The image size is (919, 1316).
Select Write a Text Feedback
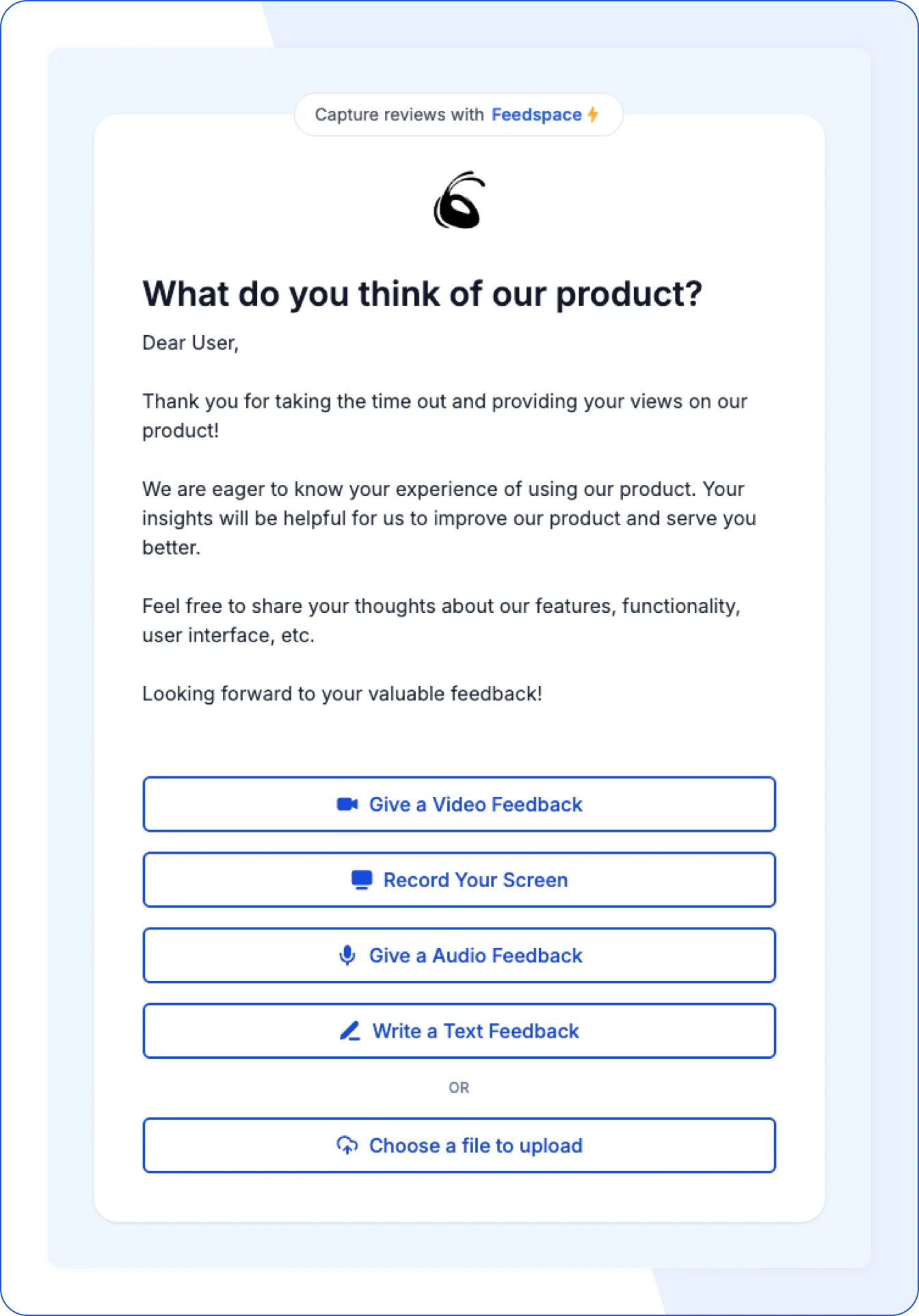(x=459, y=1031)
